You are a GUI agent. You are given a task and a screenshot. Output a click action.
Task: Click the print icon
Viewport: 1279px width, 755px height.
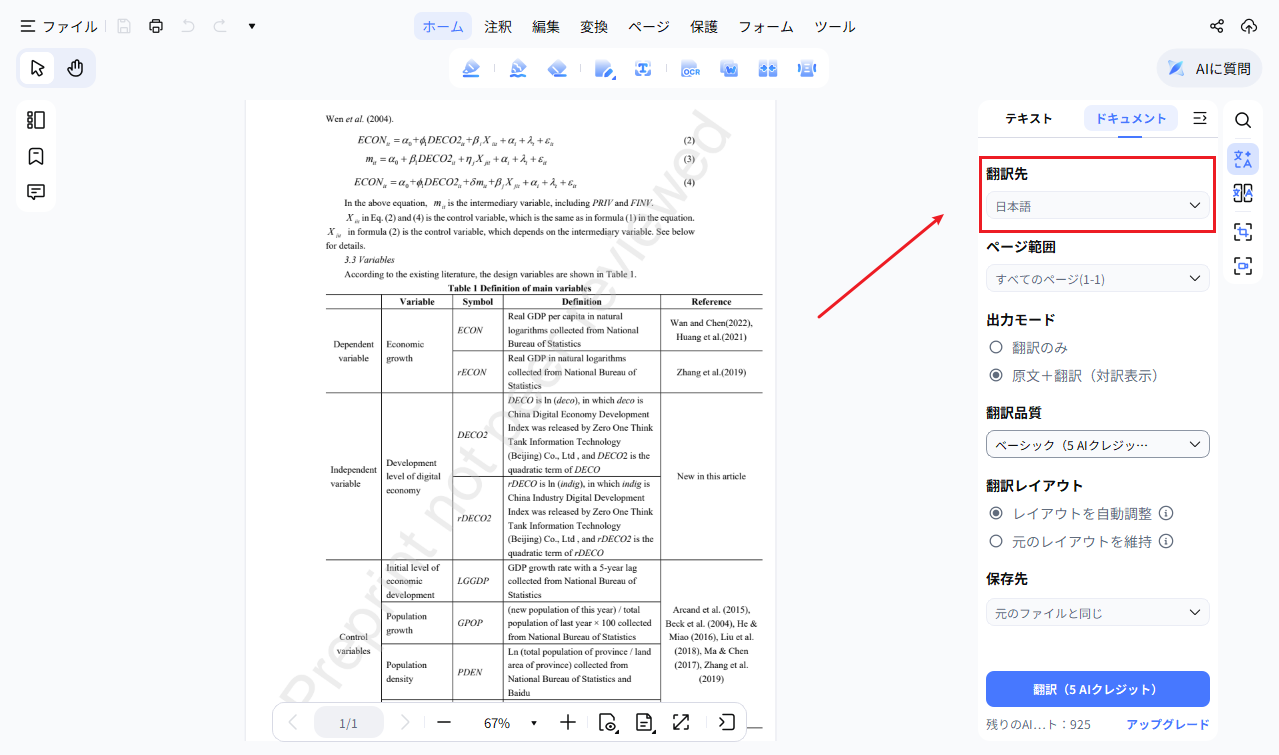(x=156, y=26)
